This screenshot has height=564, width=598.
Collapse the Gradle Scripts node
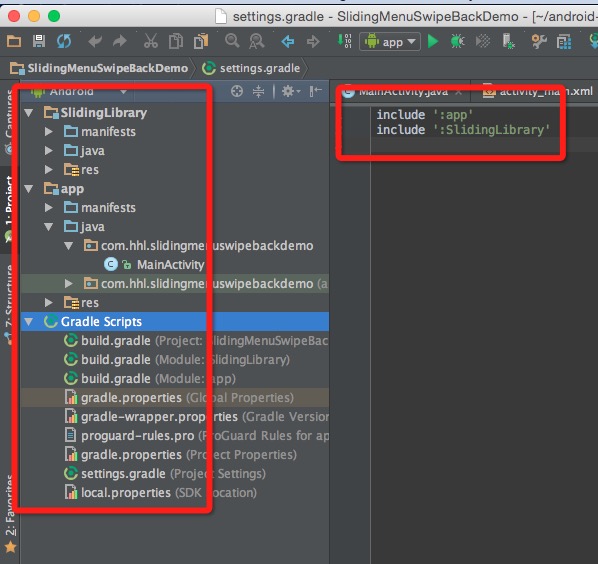pyautogui.click(x=29, y=321)
